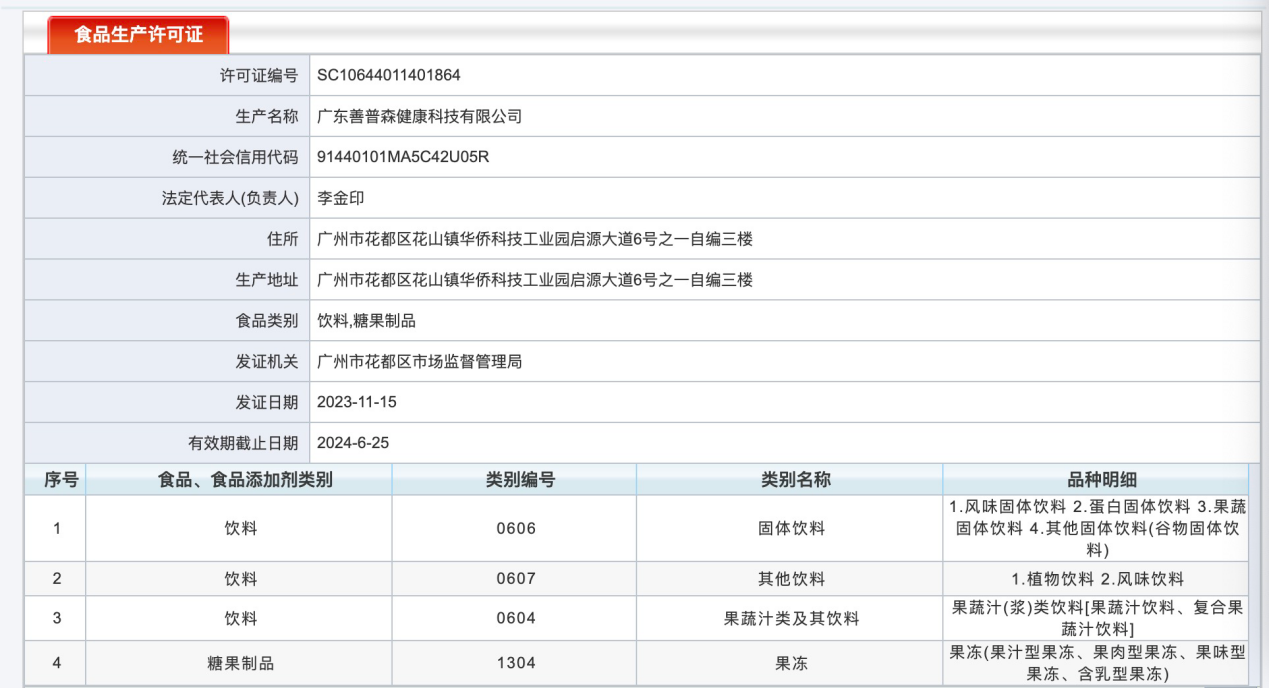Click expiry date 2024-6-25
Viewport: 1269px width, 688px height.
pyautogui.click(x=353, y=443)
